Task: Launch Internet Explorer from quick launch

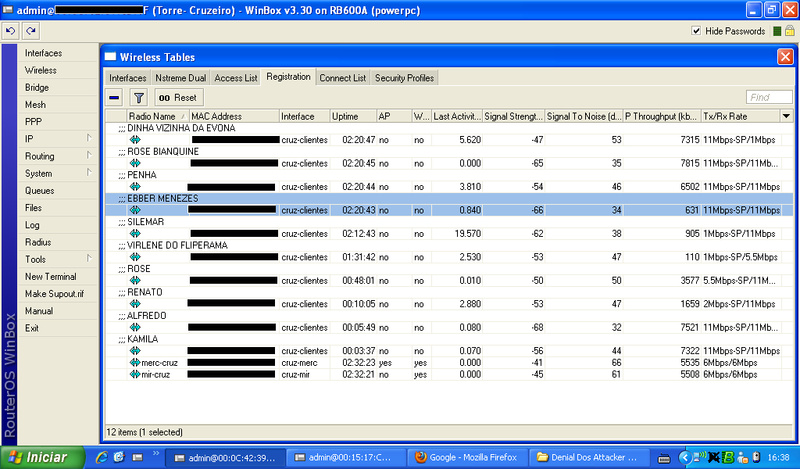Action: click(x=102, y=457)
